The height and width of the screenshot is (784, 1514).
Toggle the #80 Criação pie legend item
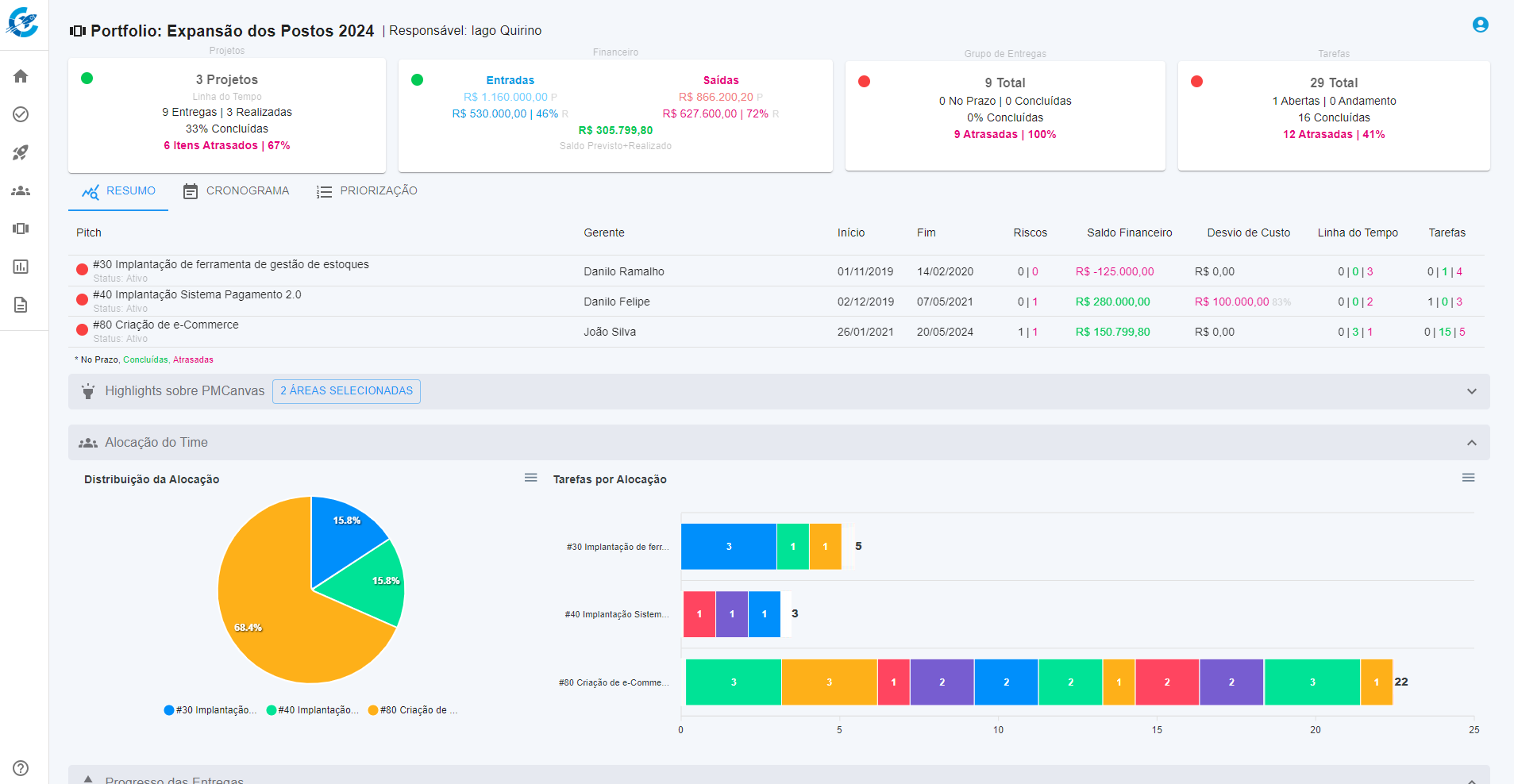(414, 710)
